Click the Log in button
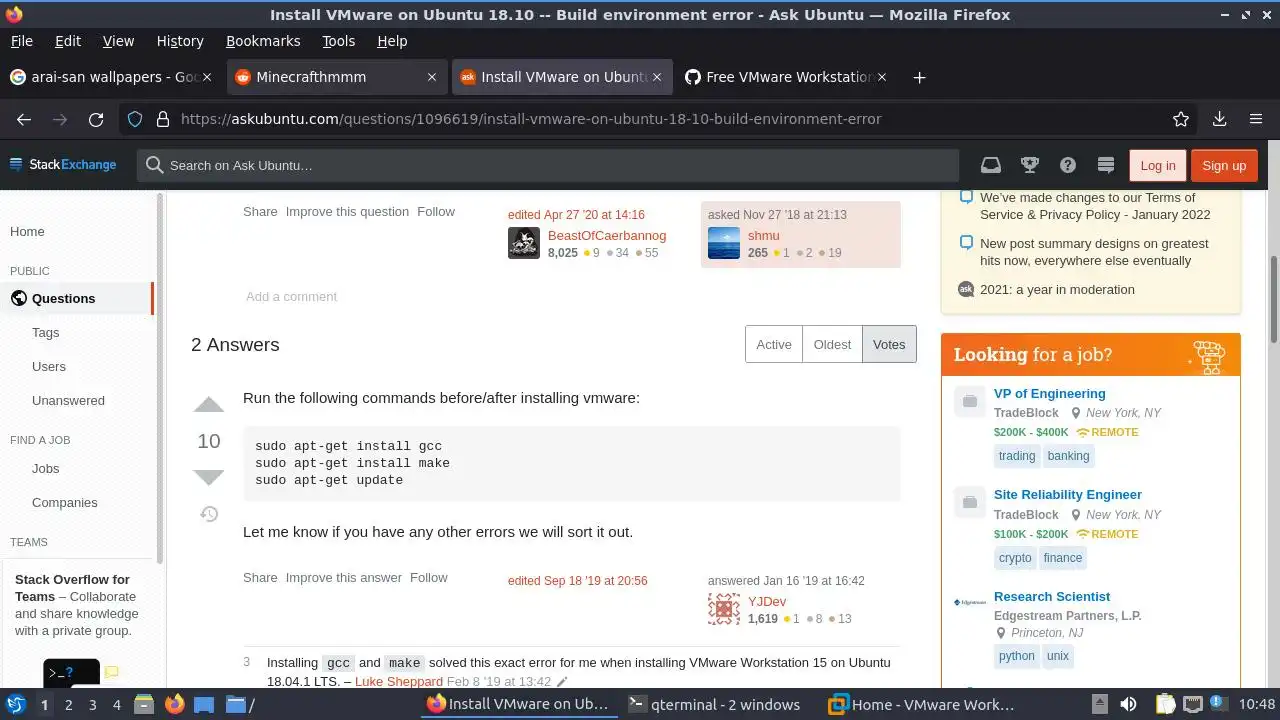The image size is (1280, 720). pyautogui.click(x=1158, y=165)
